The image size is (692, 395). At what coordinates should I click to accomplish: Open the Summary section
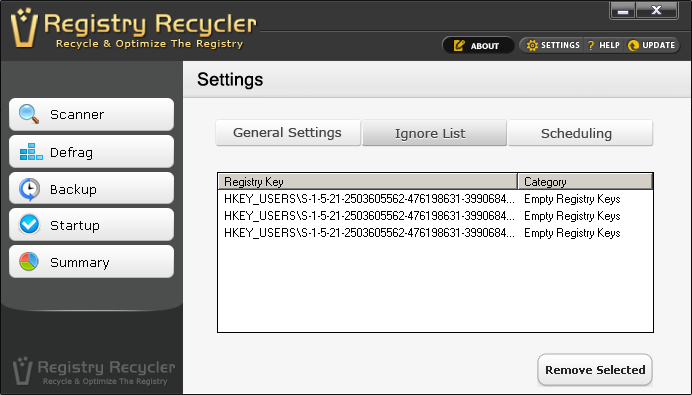(x=91, y=262)
